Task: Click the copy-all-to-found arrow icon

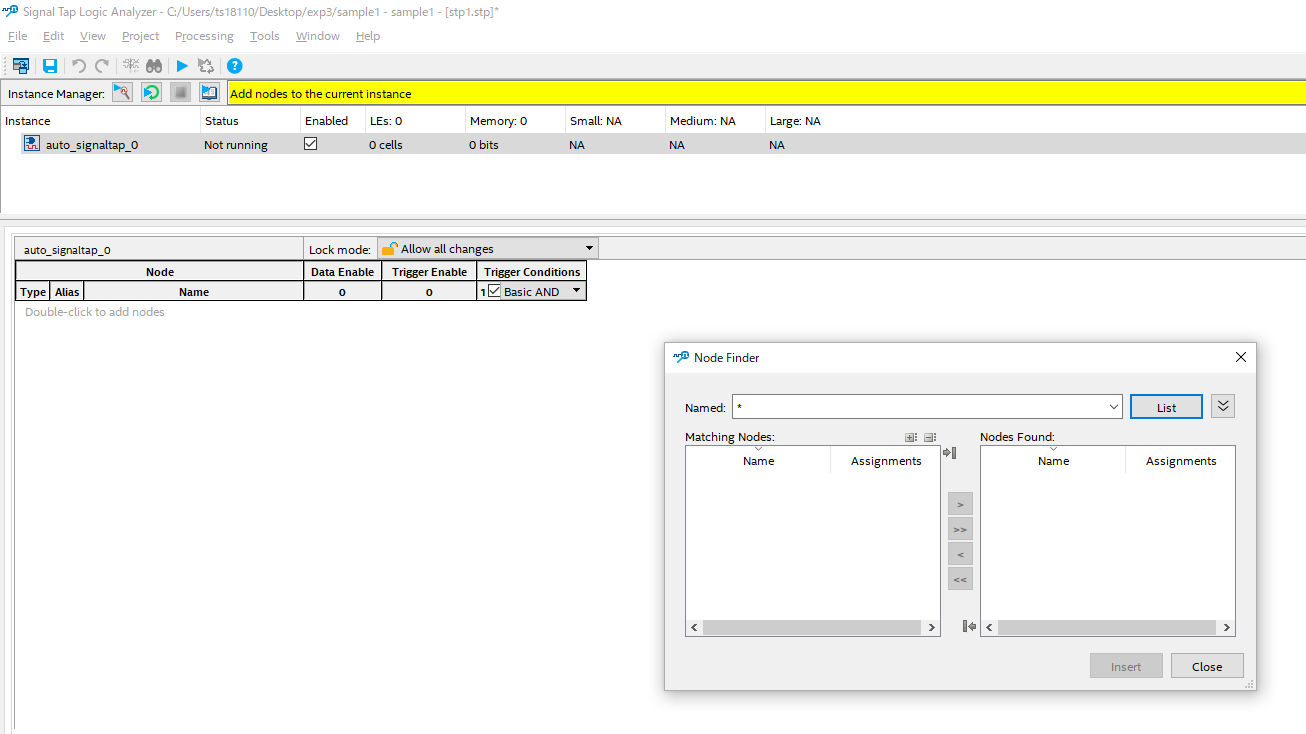Action: (x=950, y=453)
